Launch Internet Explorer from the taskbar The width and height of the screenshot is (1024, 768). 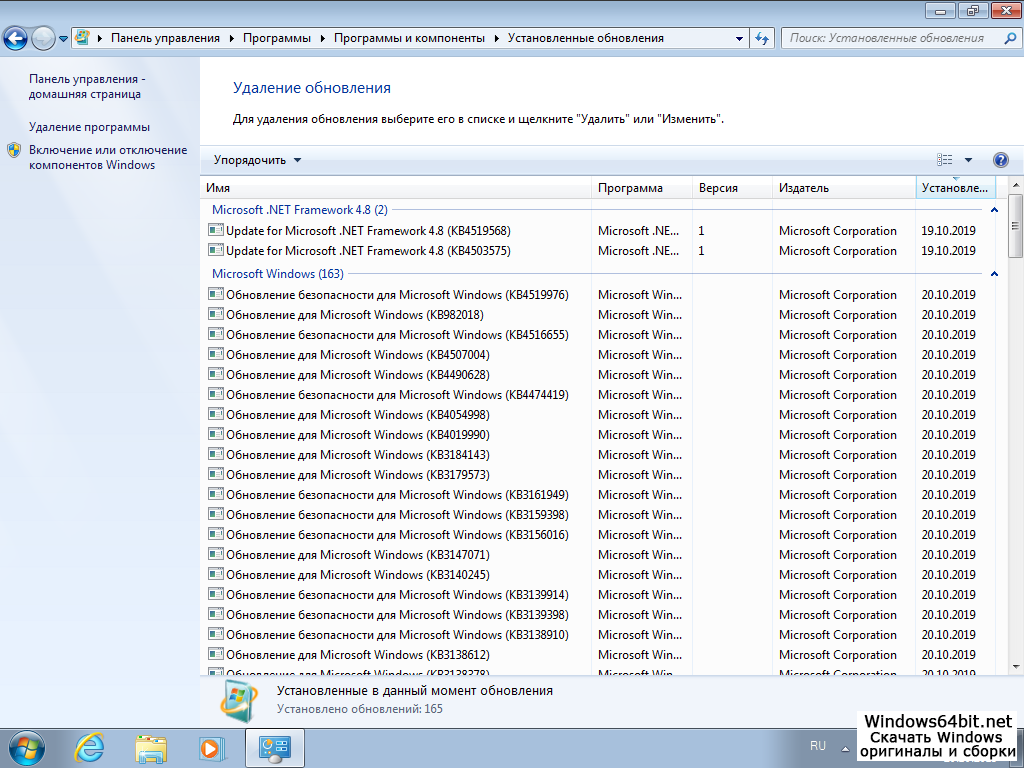90,747
